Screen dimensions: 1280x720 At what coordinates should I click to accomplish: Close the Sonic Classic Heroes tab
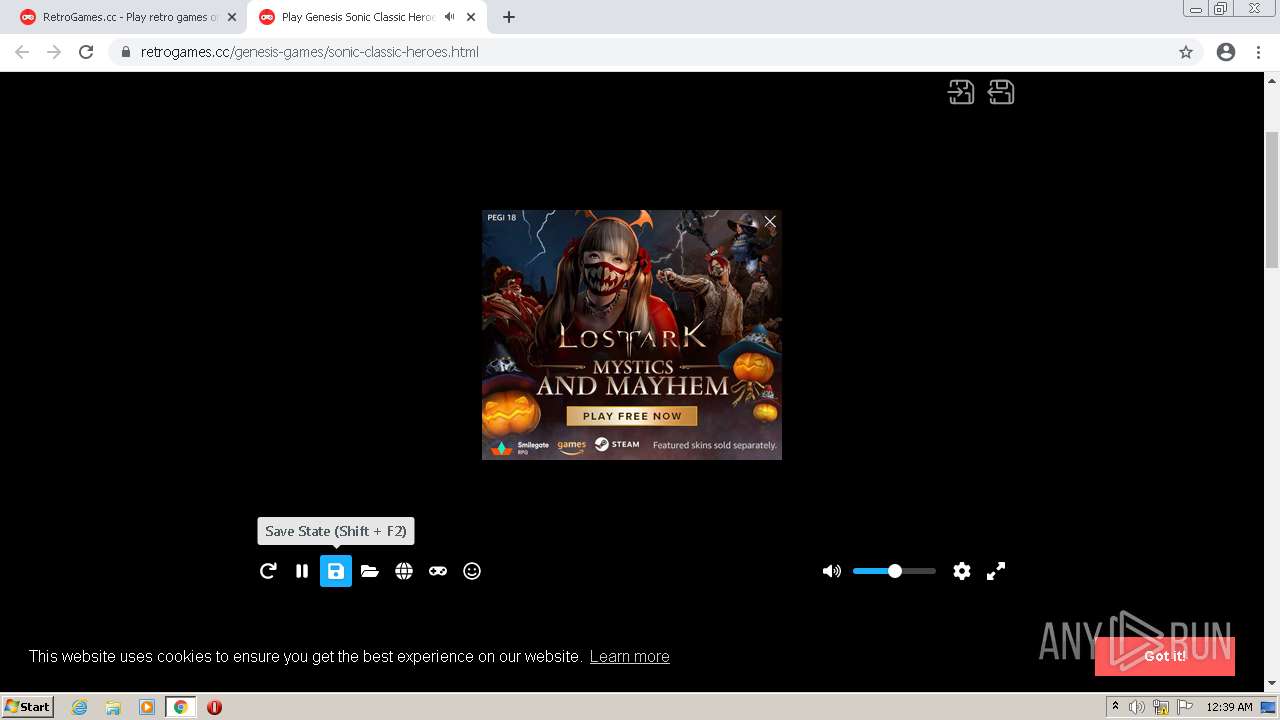click(471, 17)
